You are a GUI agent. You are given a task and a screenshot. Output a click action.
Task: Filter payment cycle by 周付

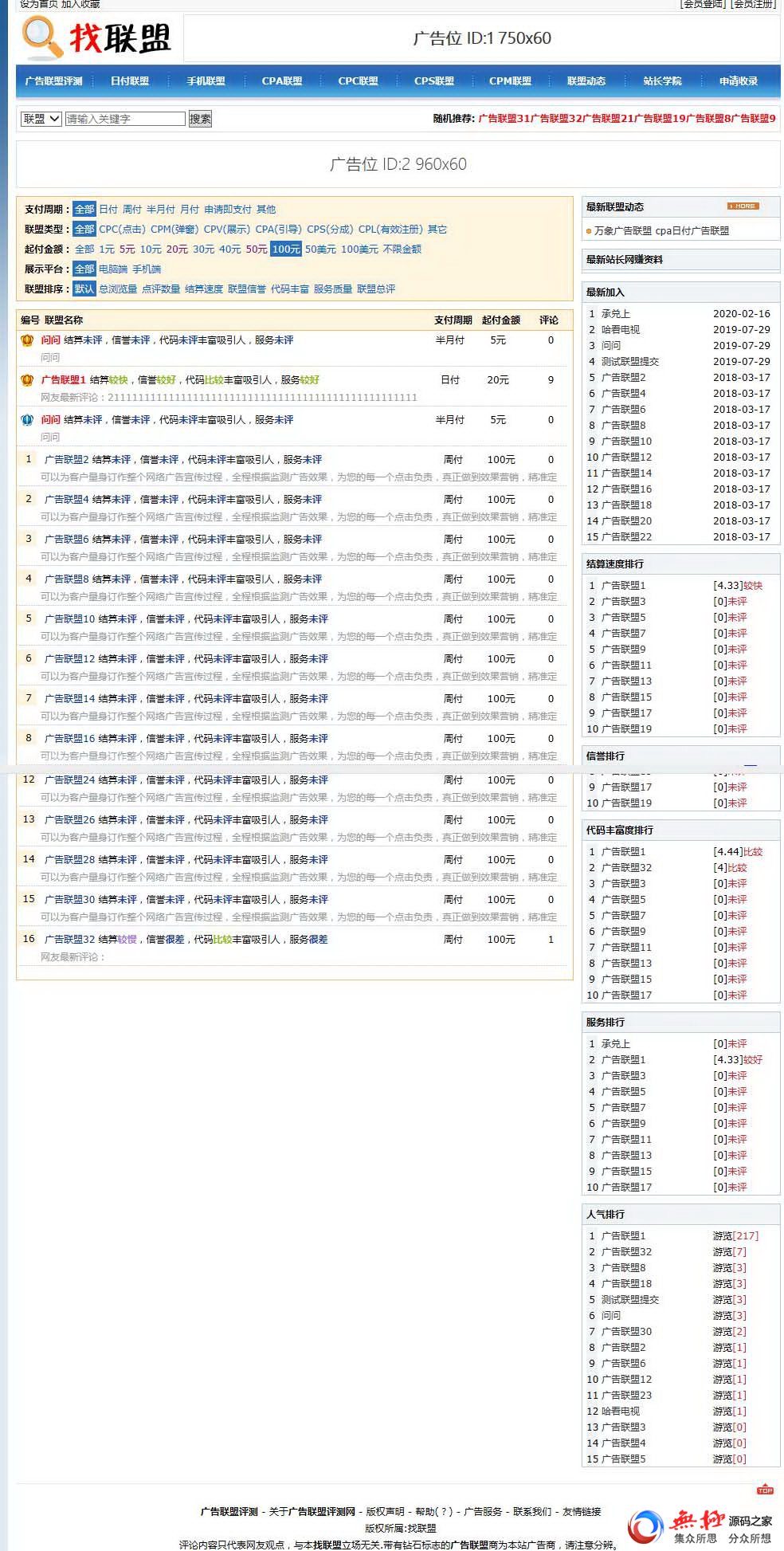(132, 210)
